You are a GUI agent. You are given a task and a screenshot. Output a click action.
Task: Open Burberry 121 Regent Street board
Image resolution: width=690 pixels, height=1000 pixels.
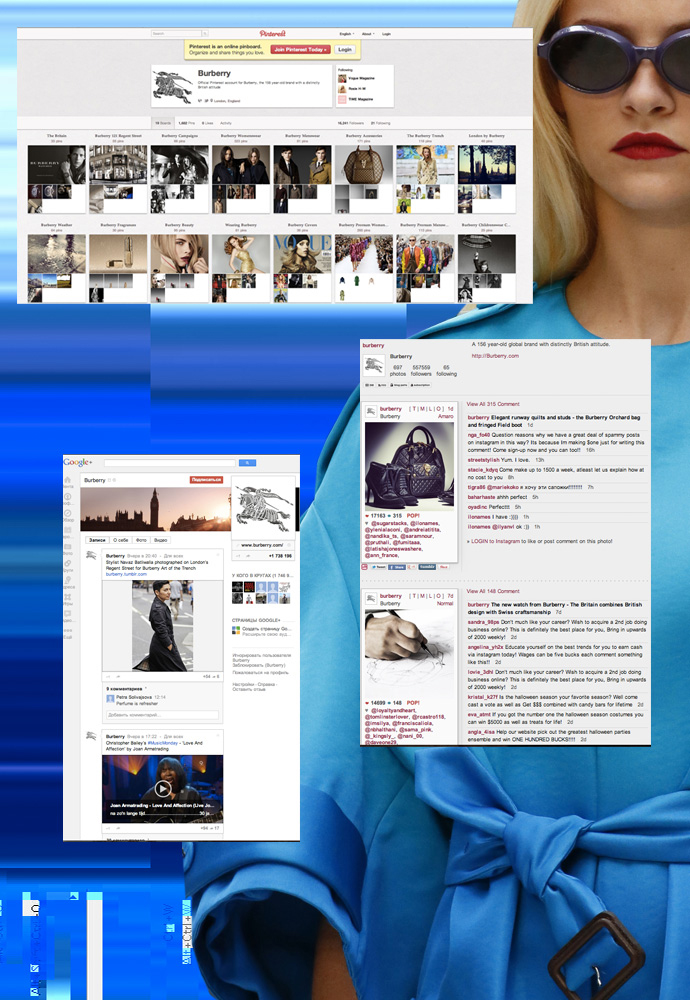[118, 165]
